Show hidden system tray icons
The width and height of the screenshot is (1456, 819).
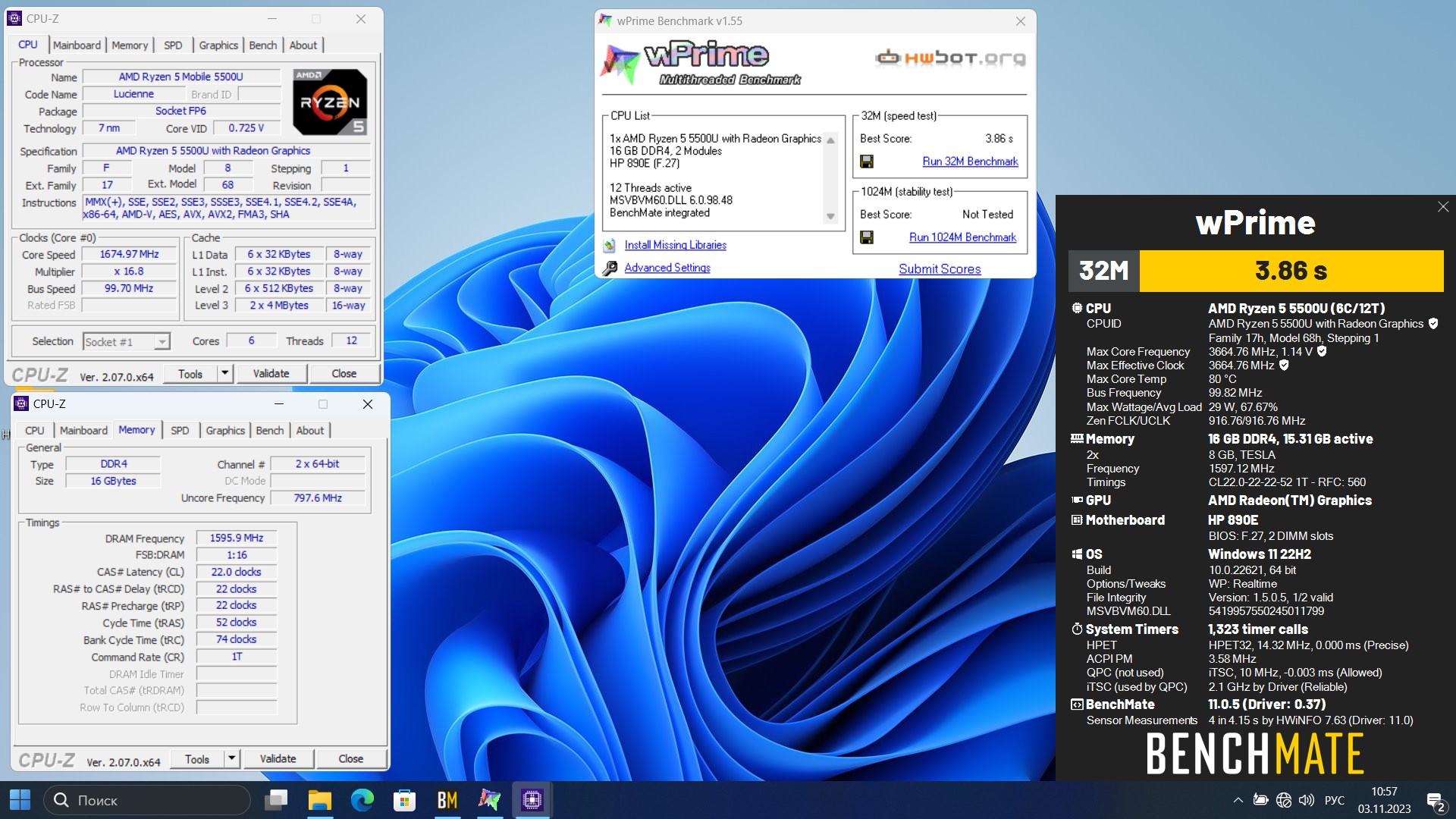click(x=1238, y=800)
